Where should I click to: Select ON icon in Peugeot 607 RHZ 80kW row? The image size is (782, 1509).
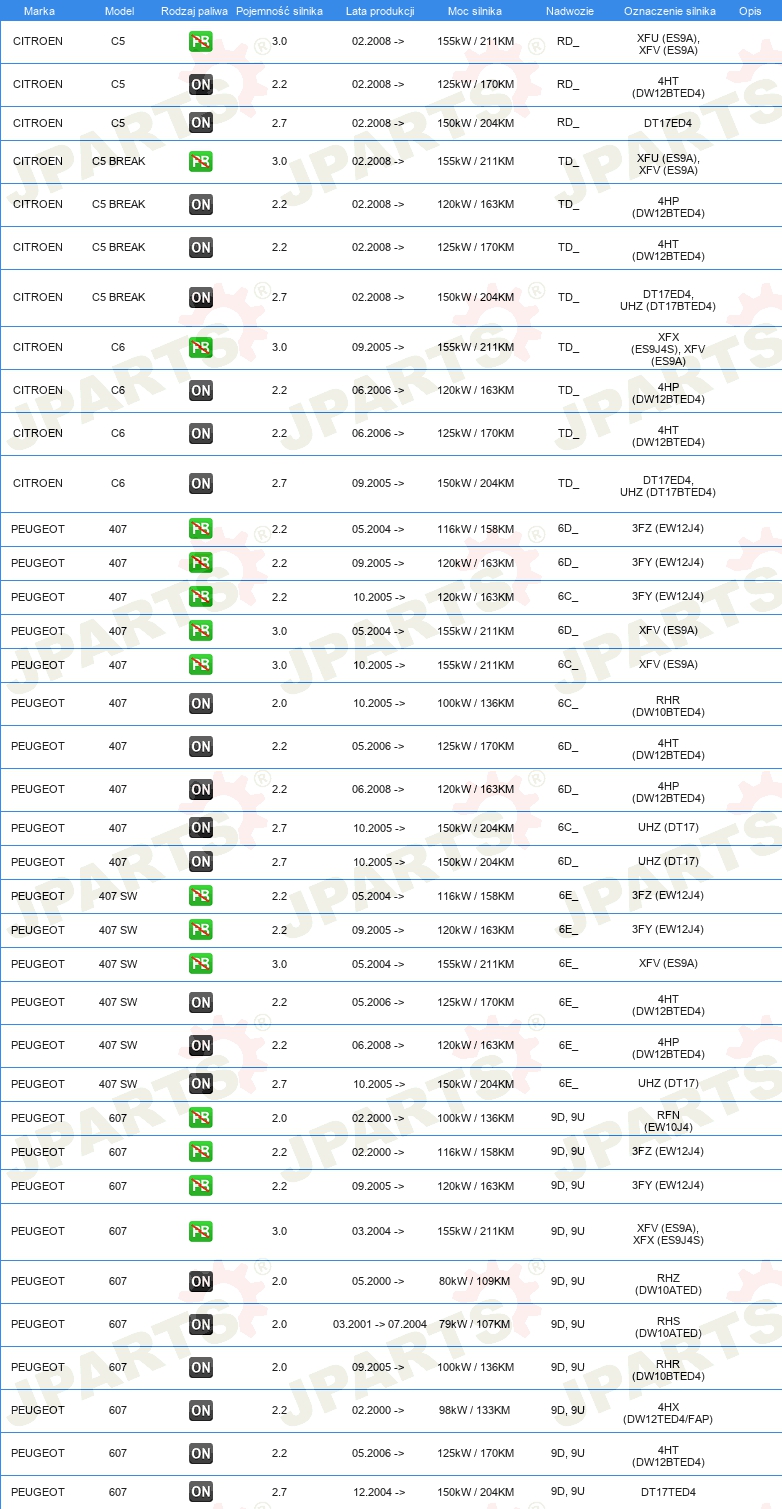[x=201, y=1281]
